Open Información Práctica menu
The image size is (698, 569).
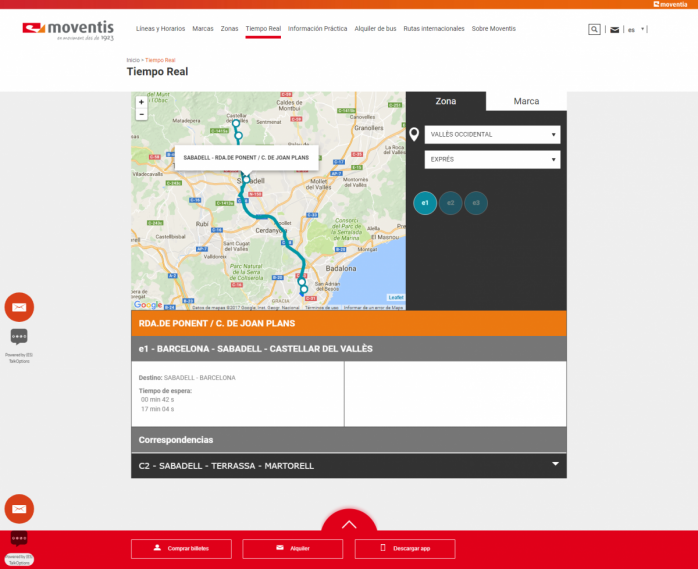pyautogui.click(x=317, y=28)
